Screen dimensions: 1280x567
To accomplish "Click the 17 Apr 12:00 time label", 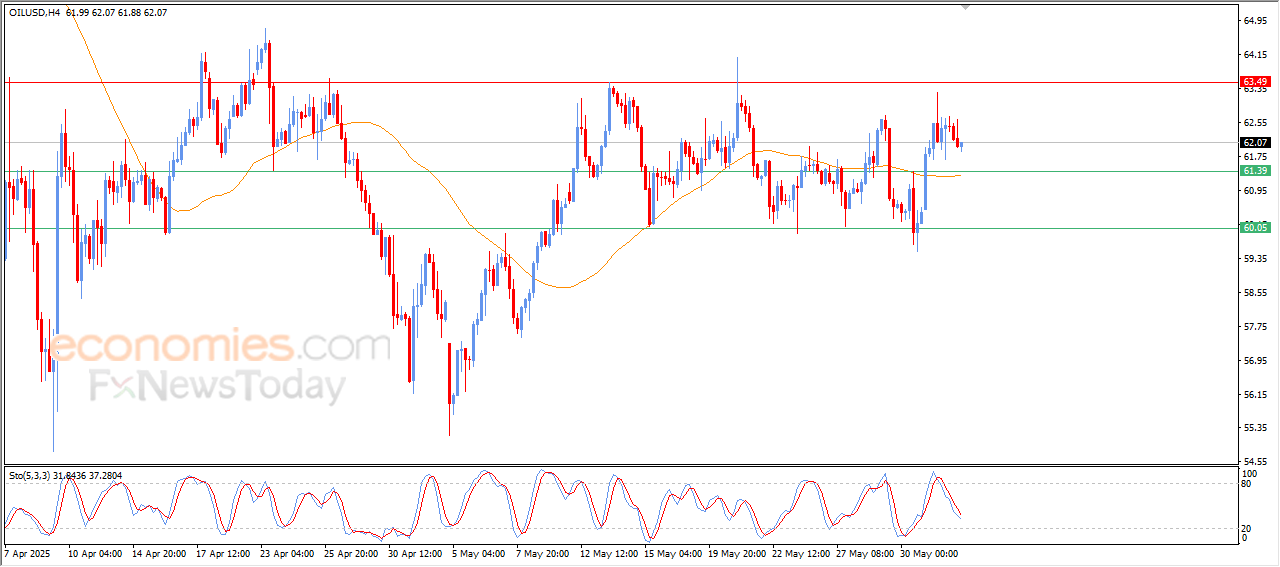I will (x=224, y=553).
